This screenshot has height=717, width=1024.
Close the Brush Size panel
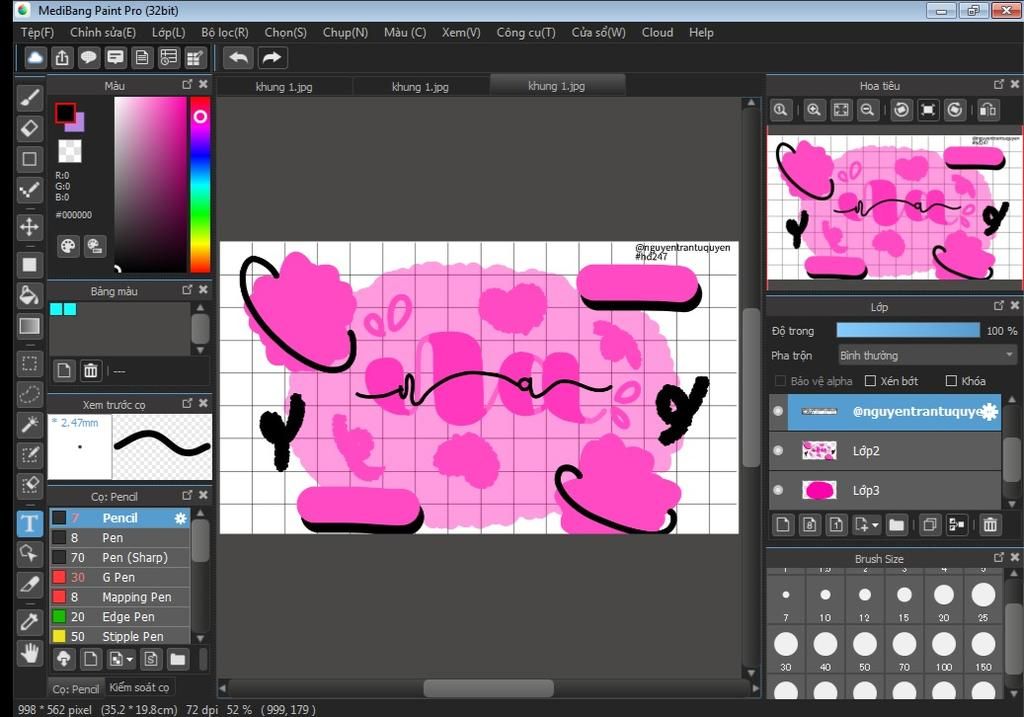click(1015, 557)
